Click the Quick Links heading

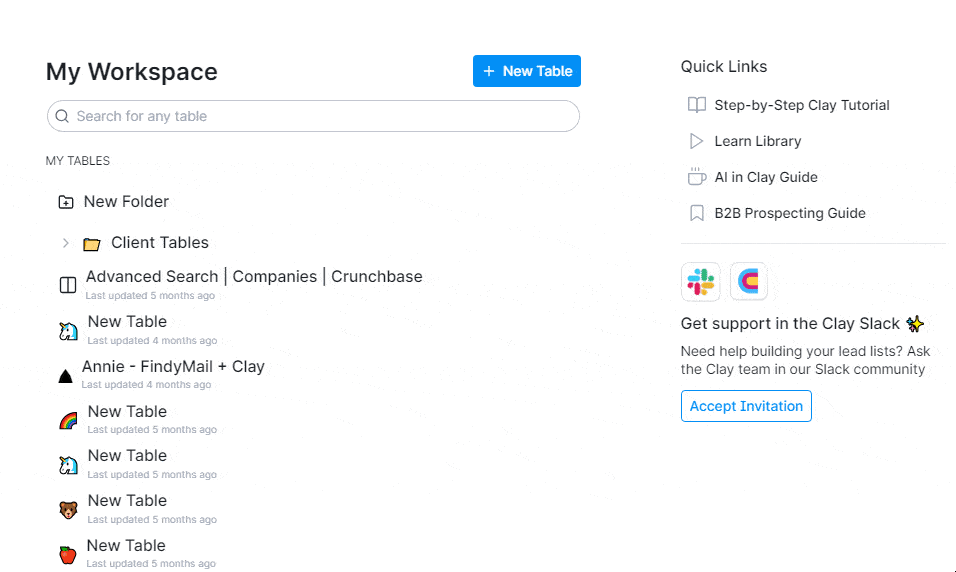[x=724, y=66]
